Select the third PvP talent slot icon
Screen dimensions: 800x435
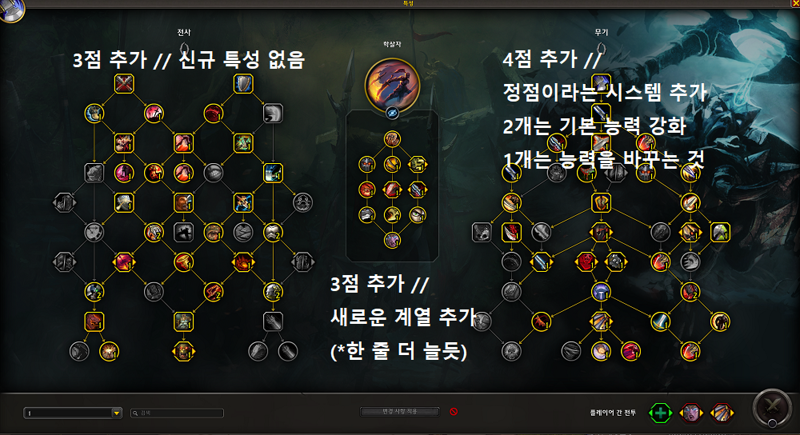(721, 413)
